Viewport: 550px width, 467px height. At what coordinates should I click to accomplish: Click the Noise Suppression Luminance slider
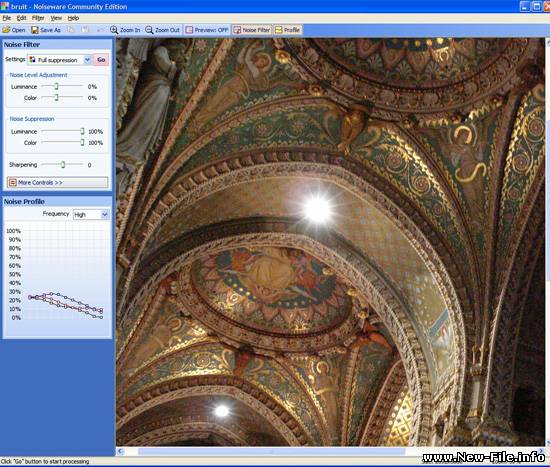click(x=62, y=131)
